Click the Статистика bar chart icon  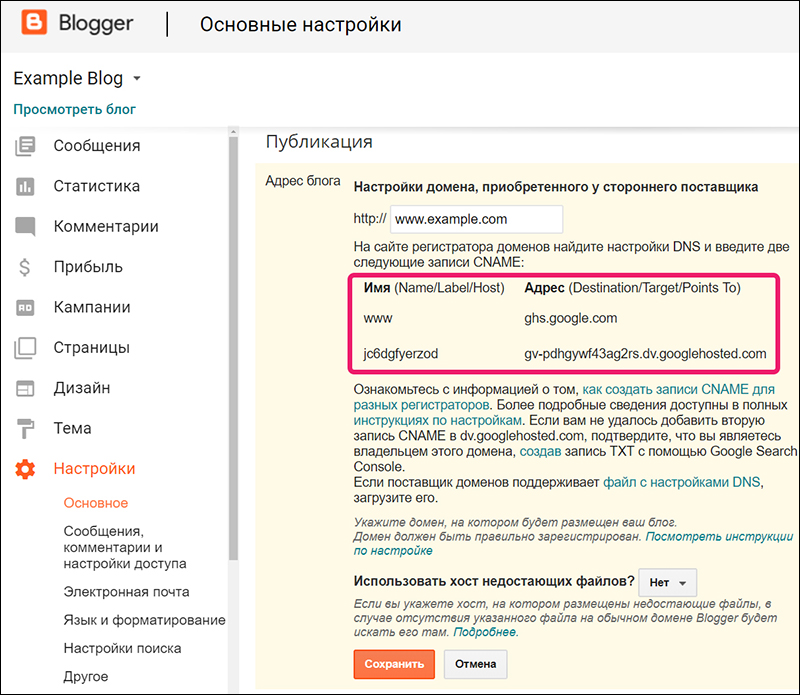[25, 187]
